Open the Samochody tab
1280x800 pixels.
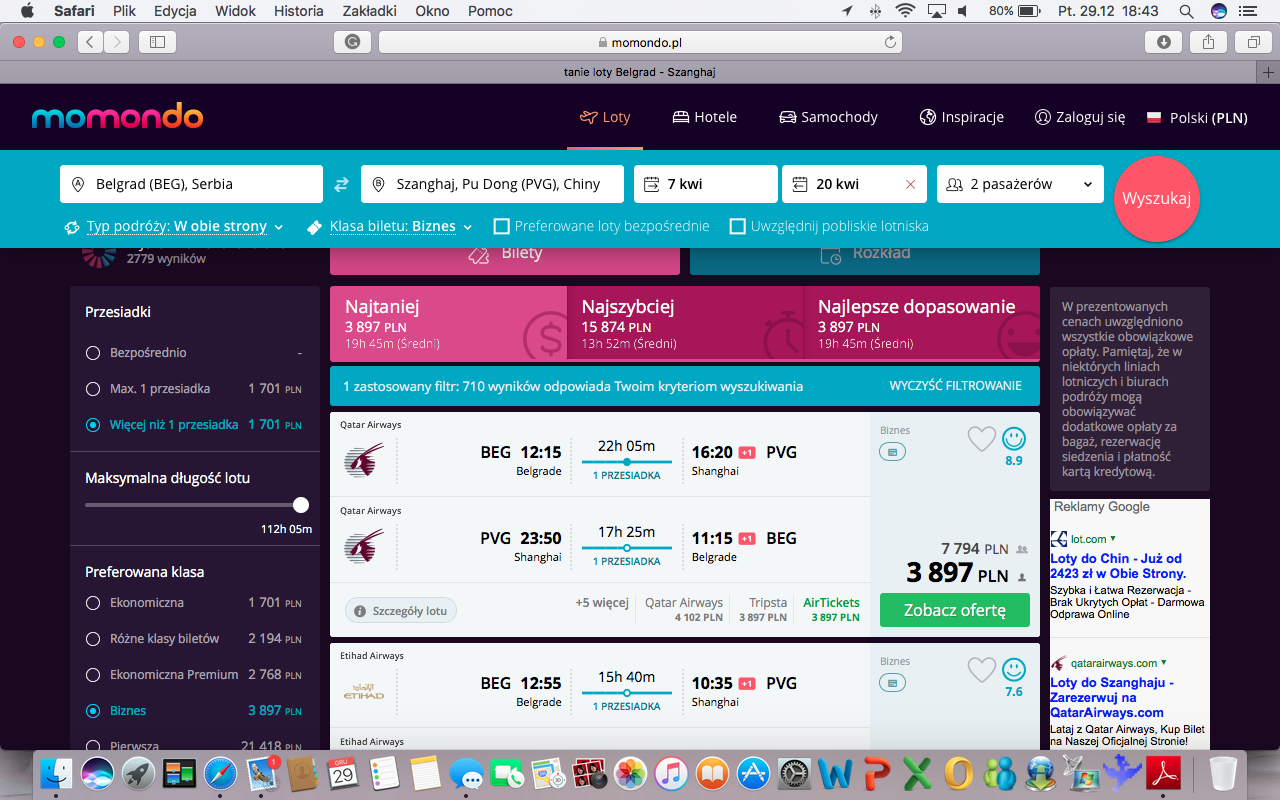[828, 117]
